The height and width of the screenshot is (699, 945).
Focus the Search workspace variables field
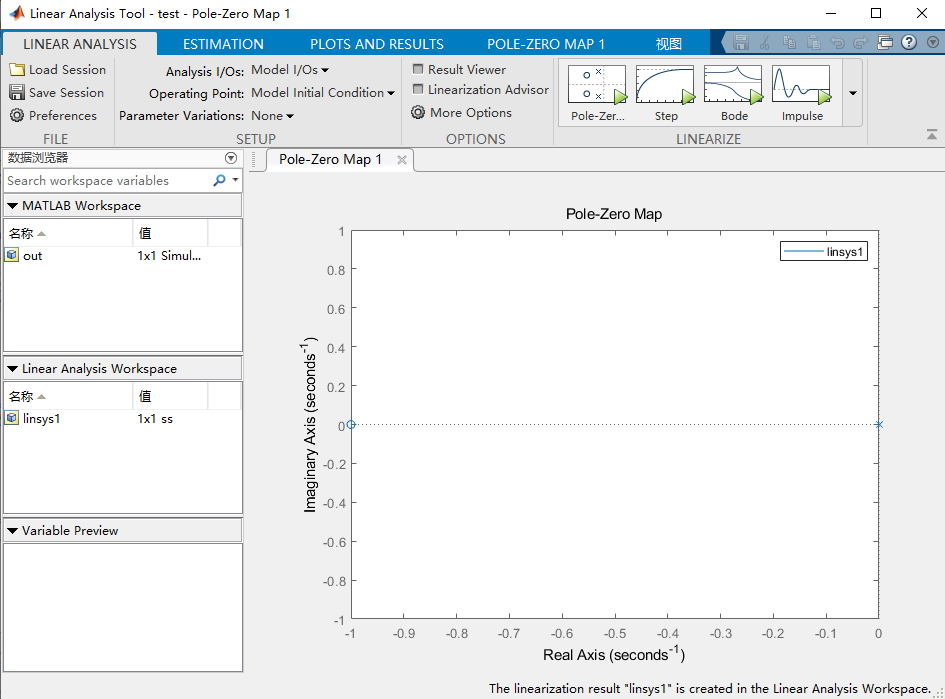click(x=108, y=181)
